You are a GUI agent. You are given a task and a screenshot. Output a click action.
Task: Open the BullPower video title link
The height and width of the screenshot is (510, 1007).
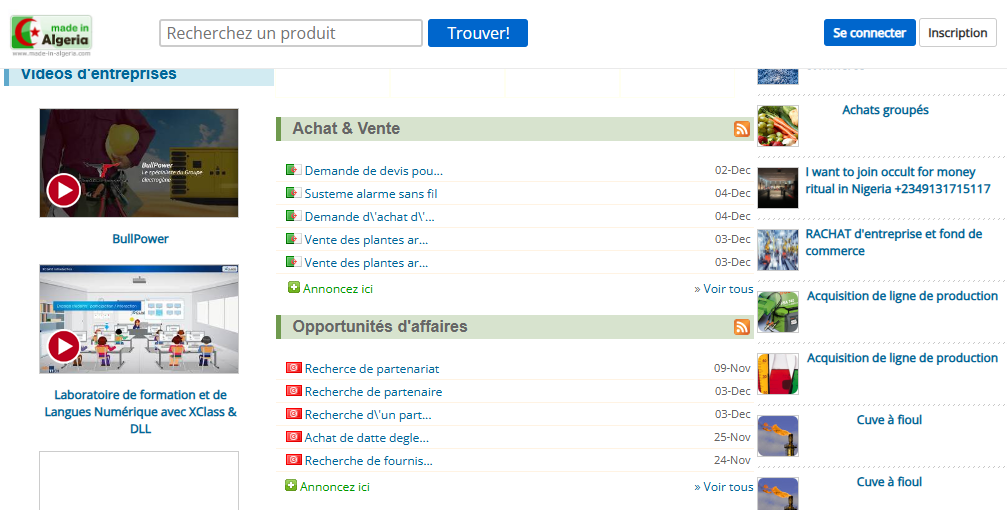pos(140,239)
